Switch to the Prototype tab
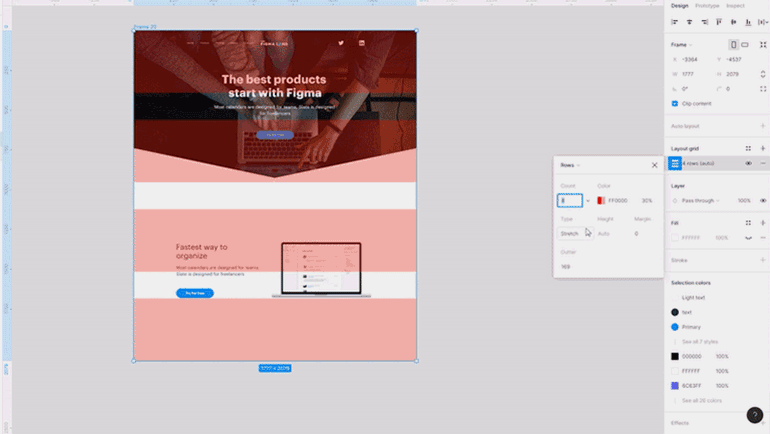The width and height of the screenshot is (770, 434). [x=707, y=6]
